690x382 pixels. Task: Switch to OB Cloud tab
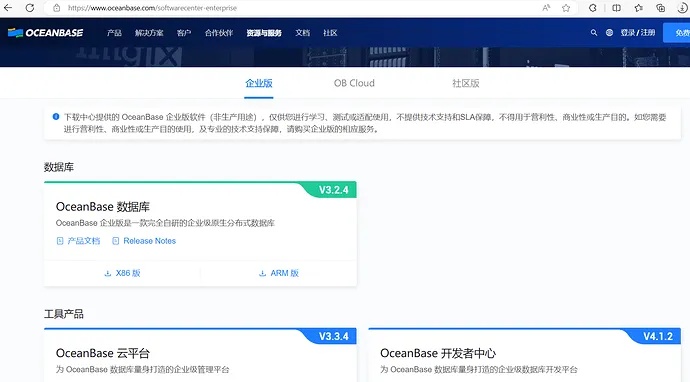pos(354,83)
